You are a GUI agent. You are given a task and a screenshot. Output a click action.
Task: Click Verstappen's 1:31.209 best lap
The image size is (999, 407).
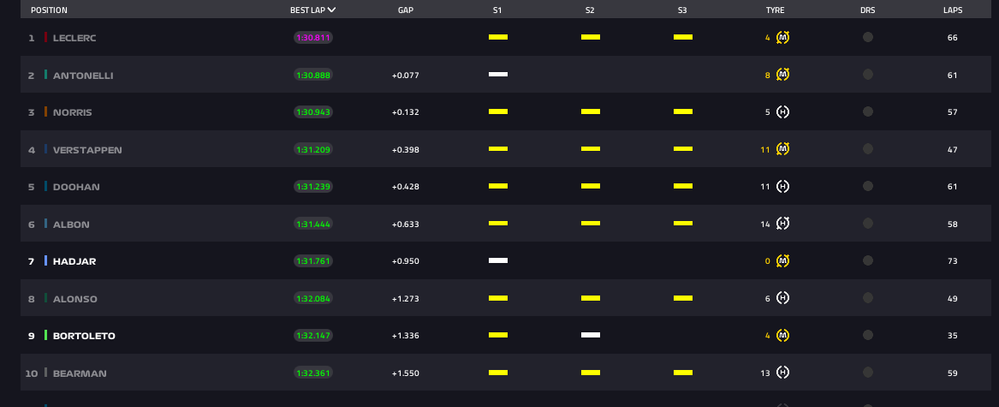313,150
